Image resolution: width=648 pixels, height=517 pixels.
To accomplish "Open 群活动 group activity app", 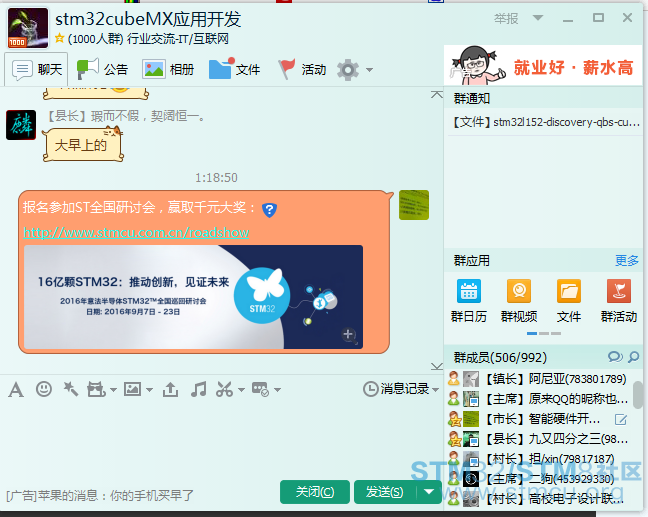I will (x=619, y=301).
